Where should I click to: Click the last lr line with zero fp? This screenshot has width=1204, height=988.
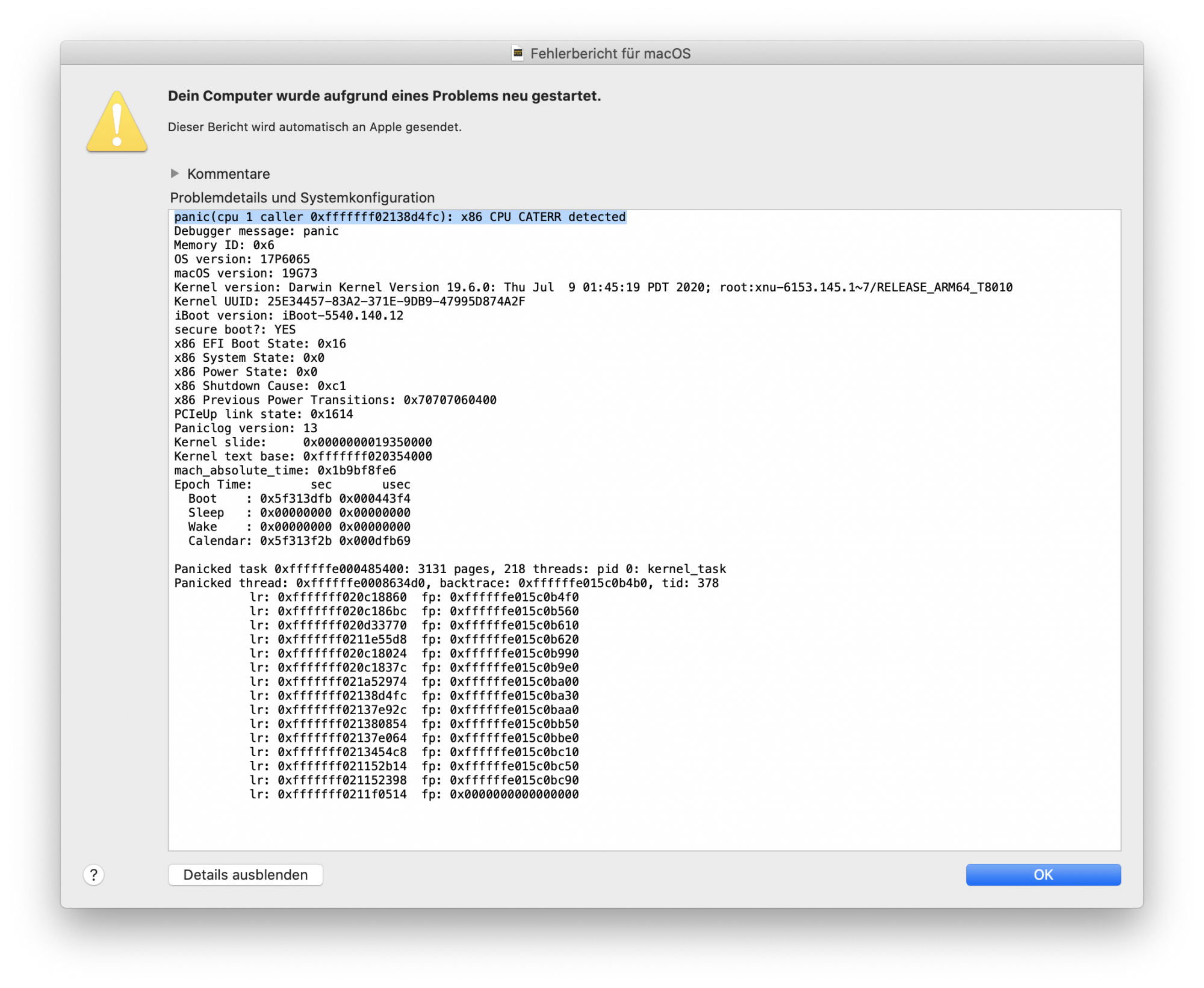click(414, 794)
